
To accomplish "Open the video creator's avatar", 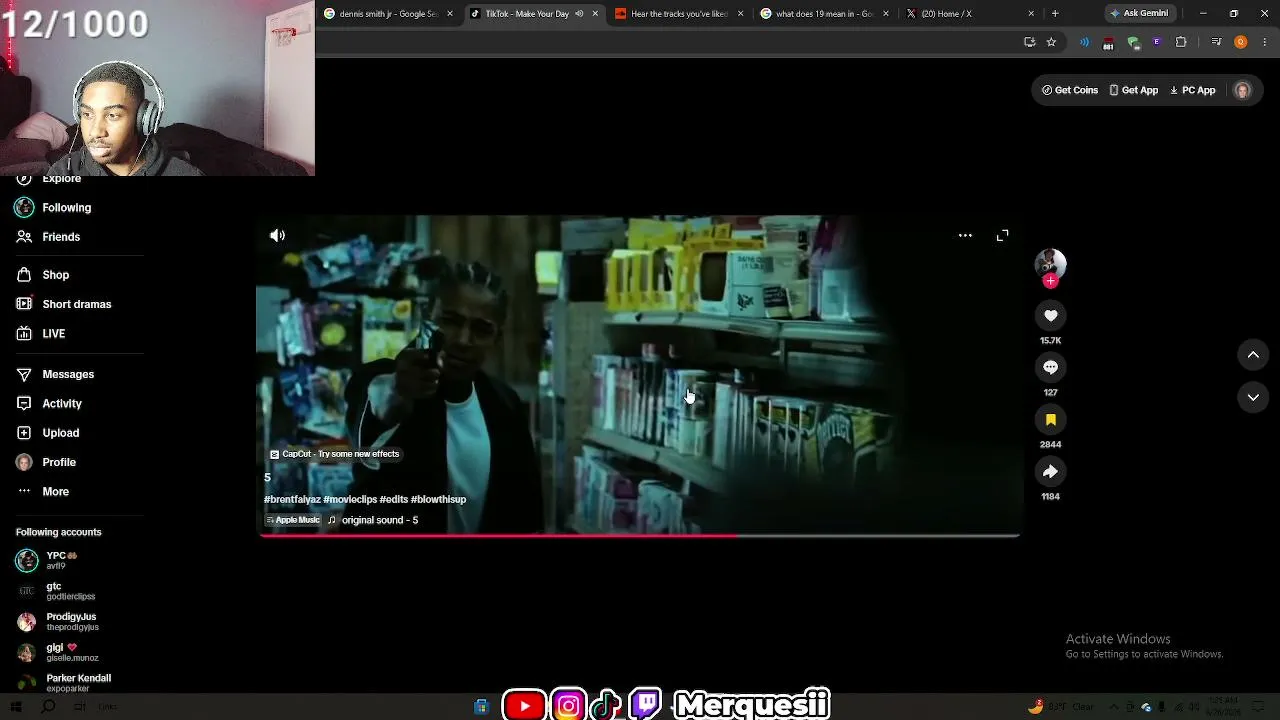I will 1050,263.
